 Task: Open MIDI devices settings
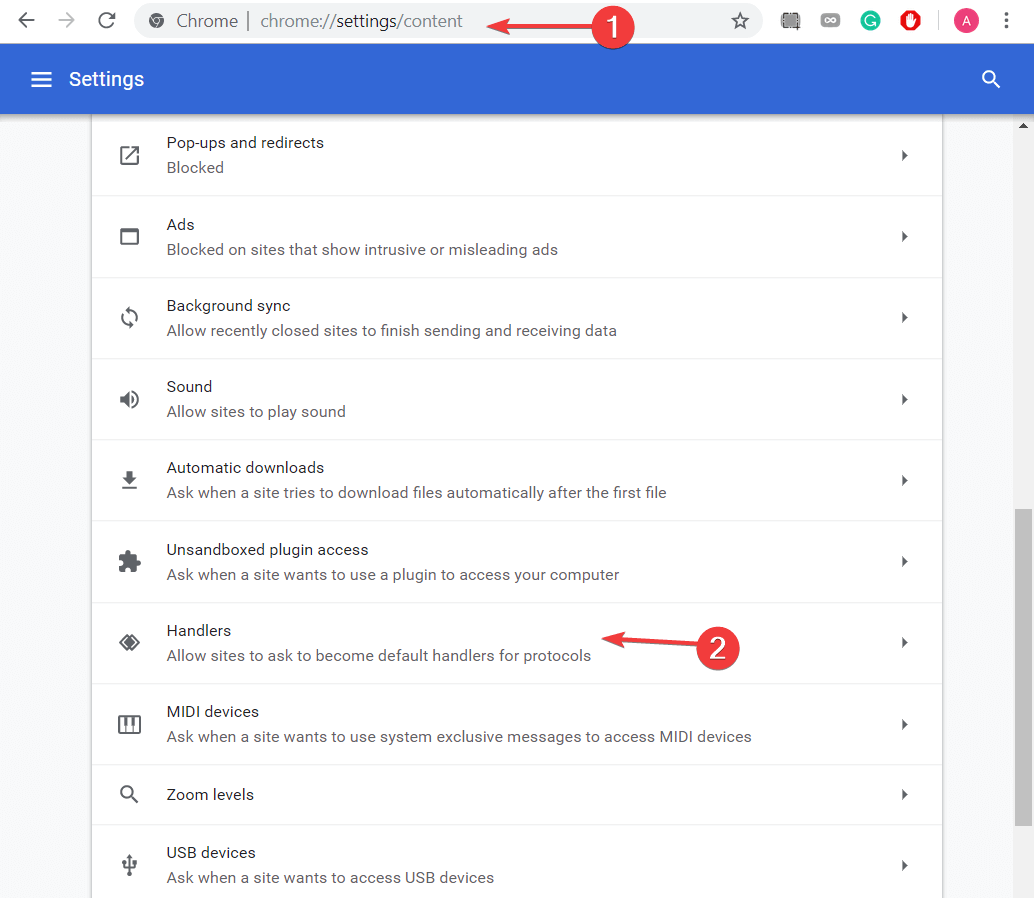(212, 711)
